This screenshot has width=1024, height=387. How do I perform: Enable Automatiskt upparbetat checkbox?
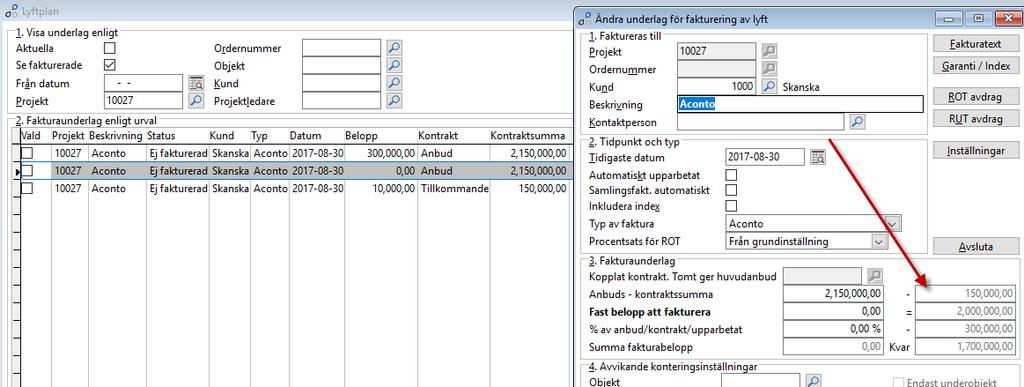[731, 175]
